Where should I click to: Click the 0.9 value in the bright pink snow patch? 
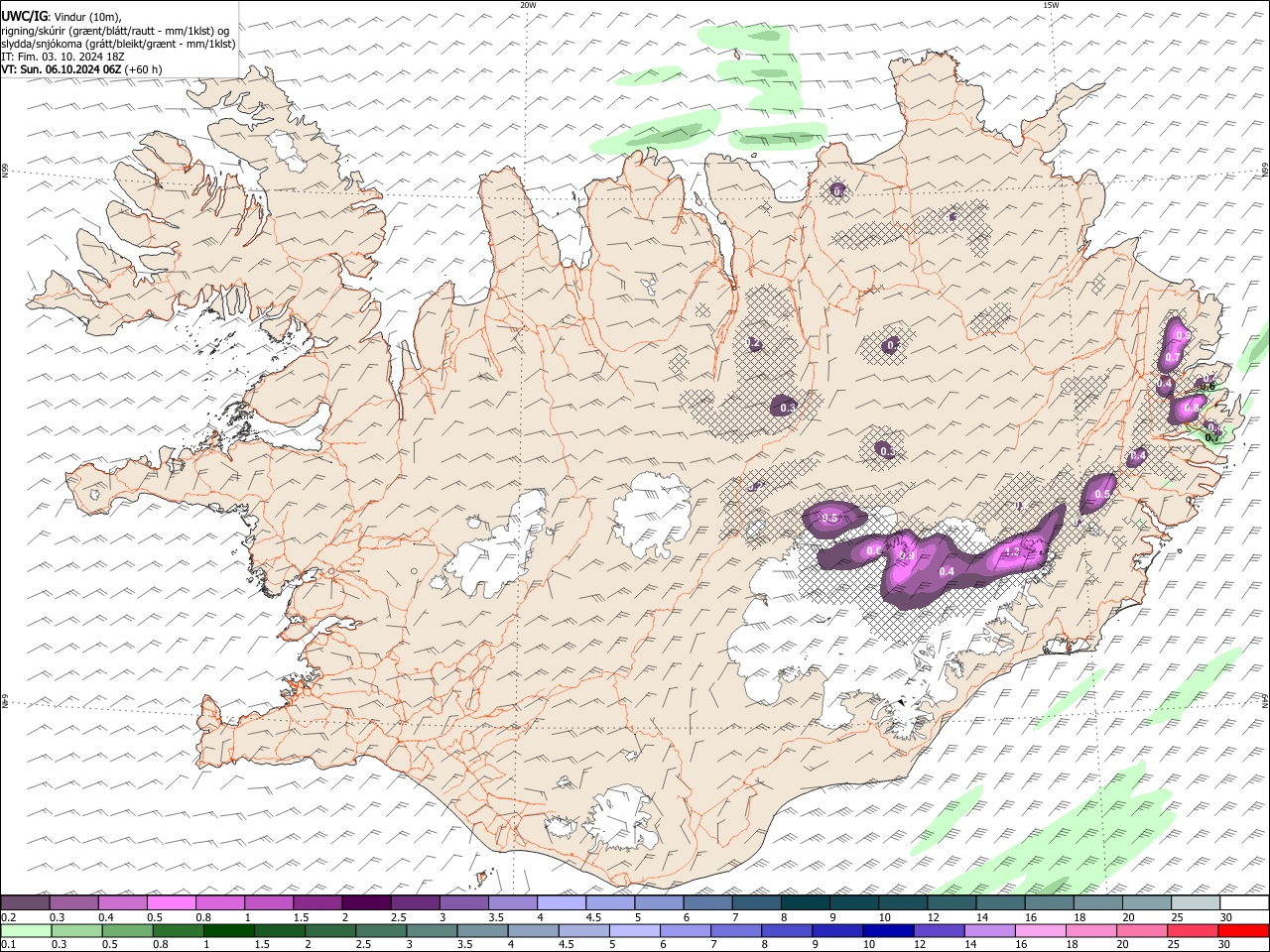[906, 556]
